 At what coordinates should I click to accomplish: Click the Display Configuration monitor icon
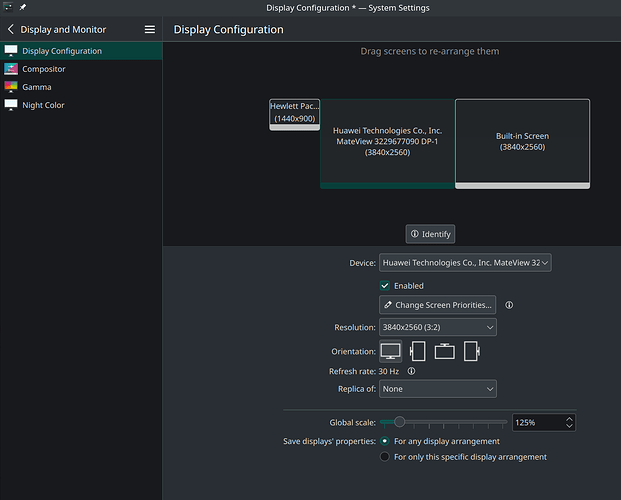[x=11, y=51]
